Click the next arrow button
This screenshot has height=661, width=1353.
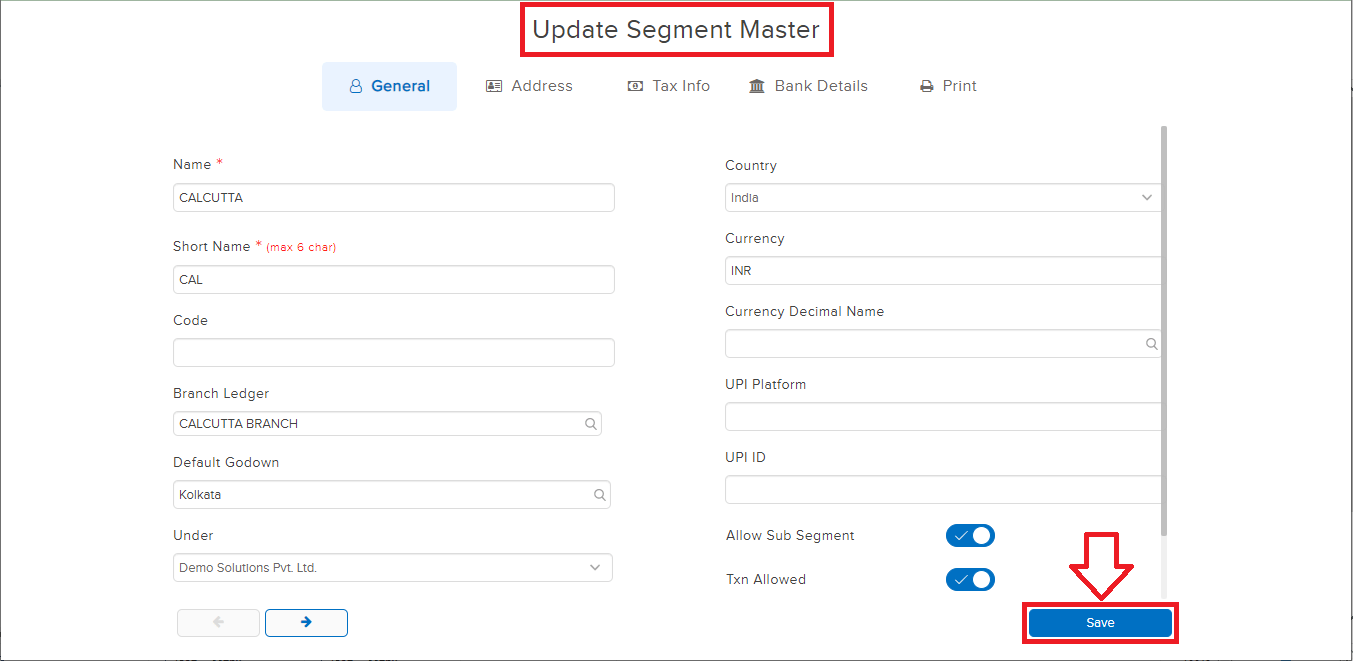(306, 622)
